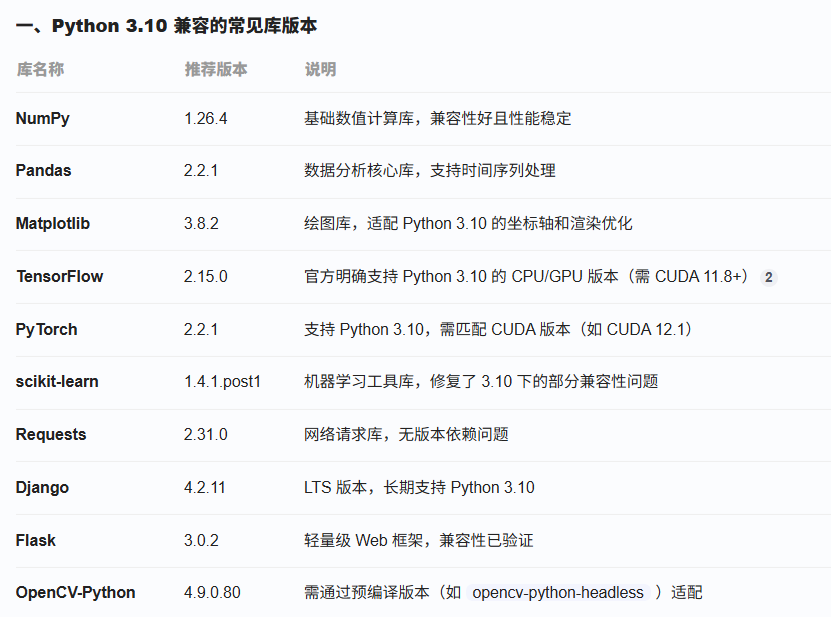Select the library name 'TensorFlow'
The height and width of the screenshot is (617, 831).
60,276
